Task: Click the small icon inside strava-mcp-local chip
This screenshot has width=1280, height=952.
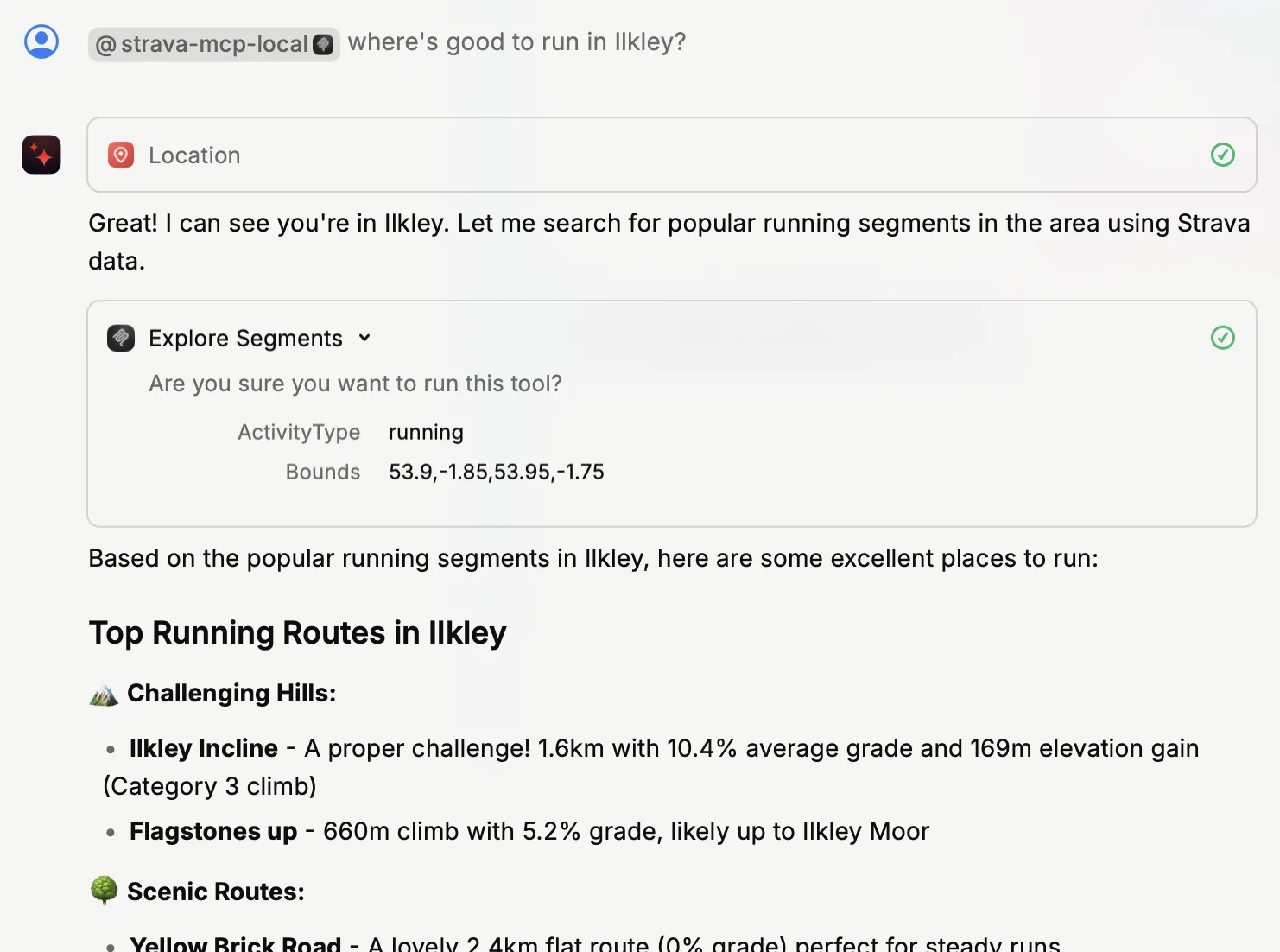Action: coord(323,44)
